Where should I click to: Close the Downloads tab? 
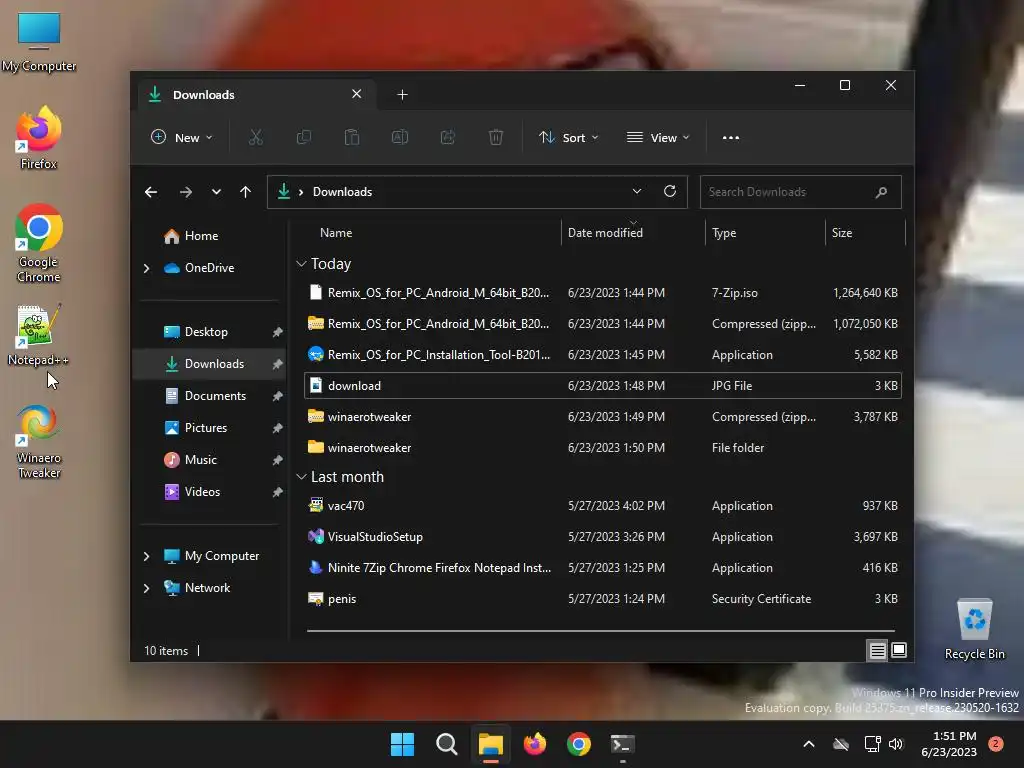click(x=357, y=94)
